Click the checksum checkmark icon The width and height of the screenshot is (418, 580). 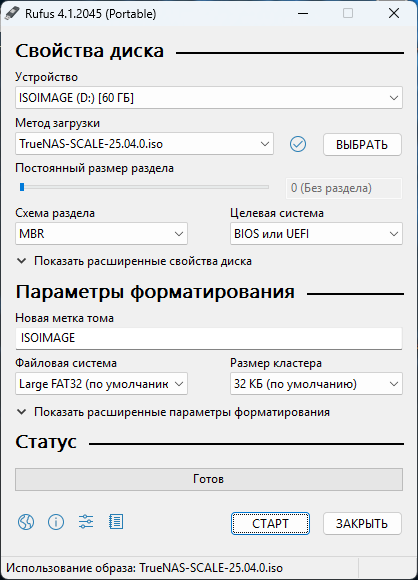[298, 144]
